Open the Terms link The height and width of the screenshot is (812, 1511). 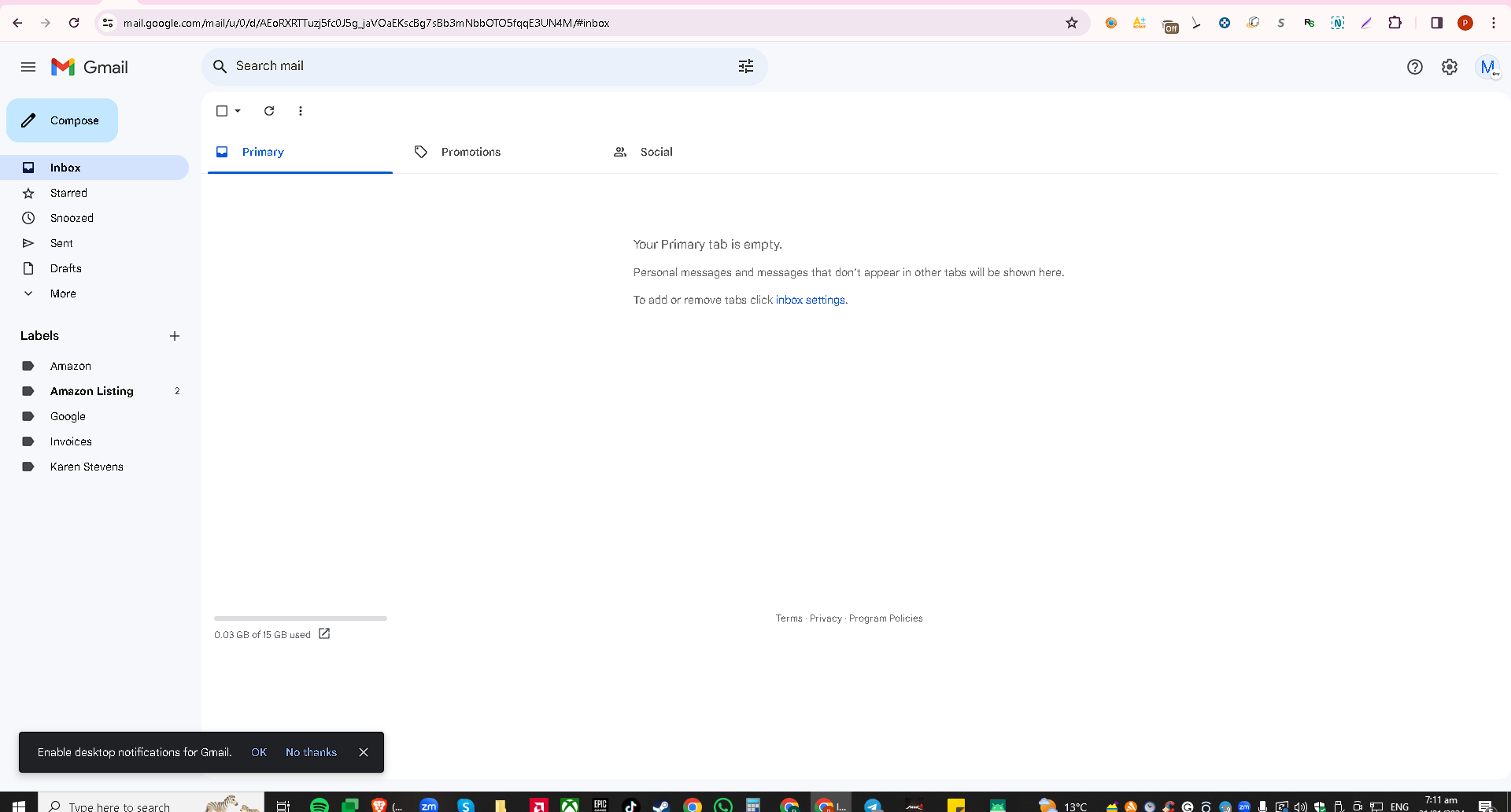pos(789,618)
